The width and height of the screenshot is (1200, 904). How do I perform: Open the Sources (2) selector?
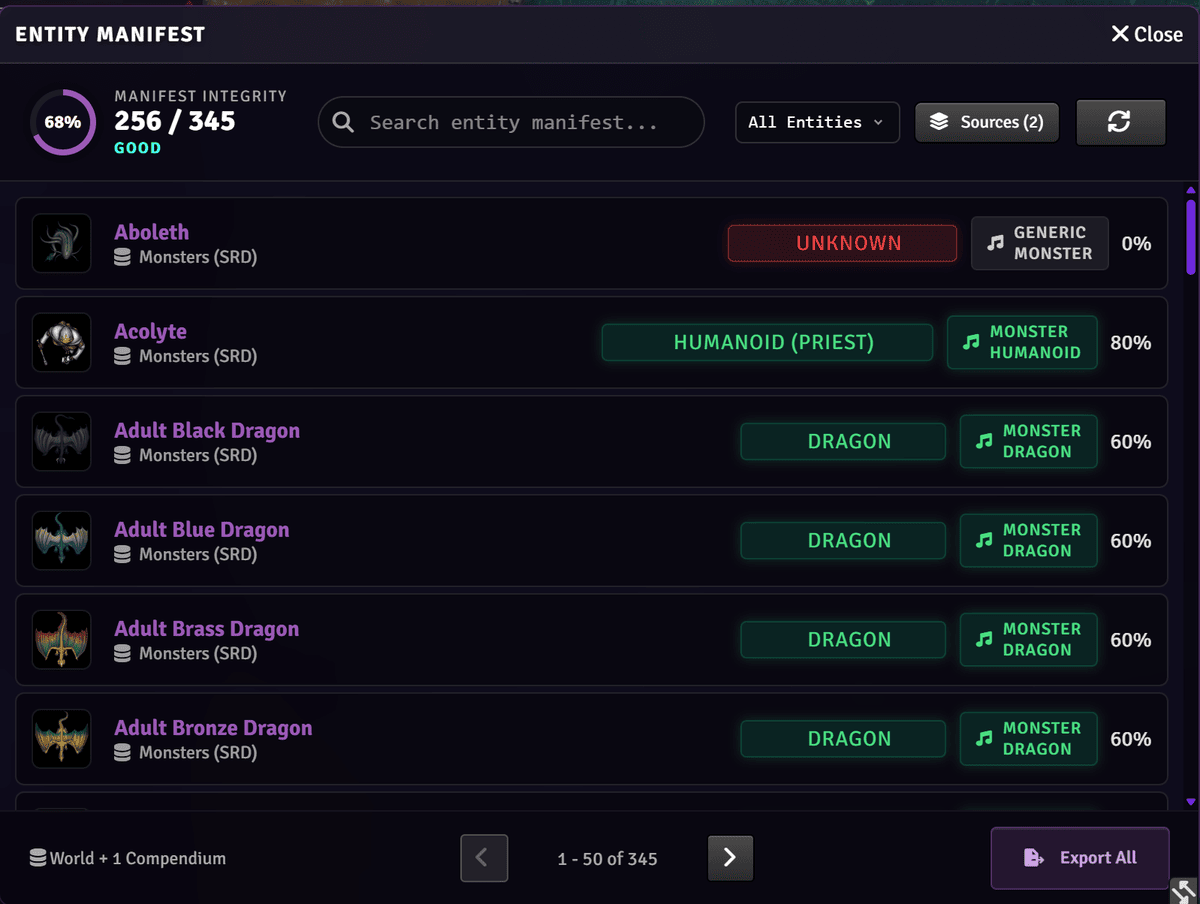coord(987,122)
